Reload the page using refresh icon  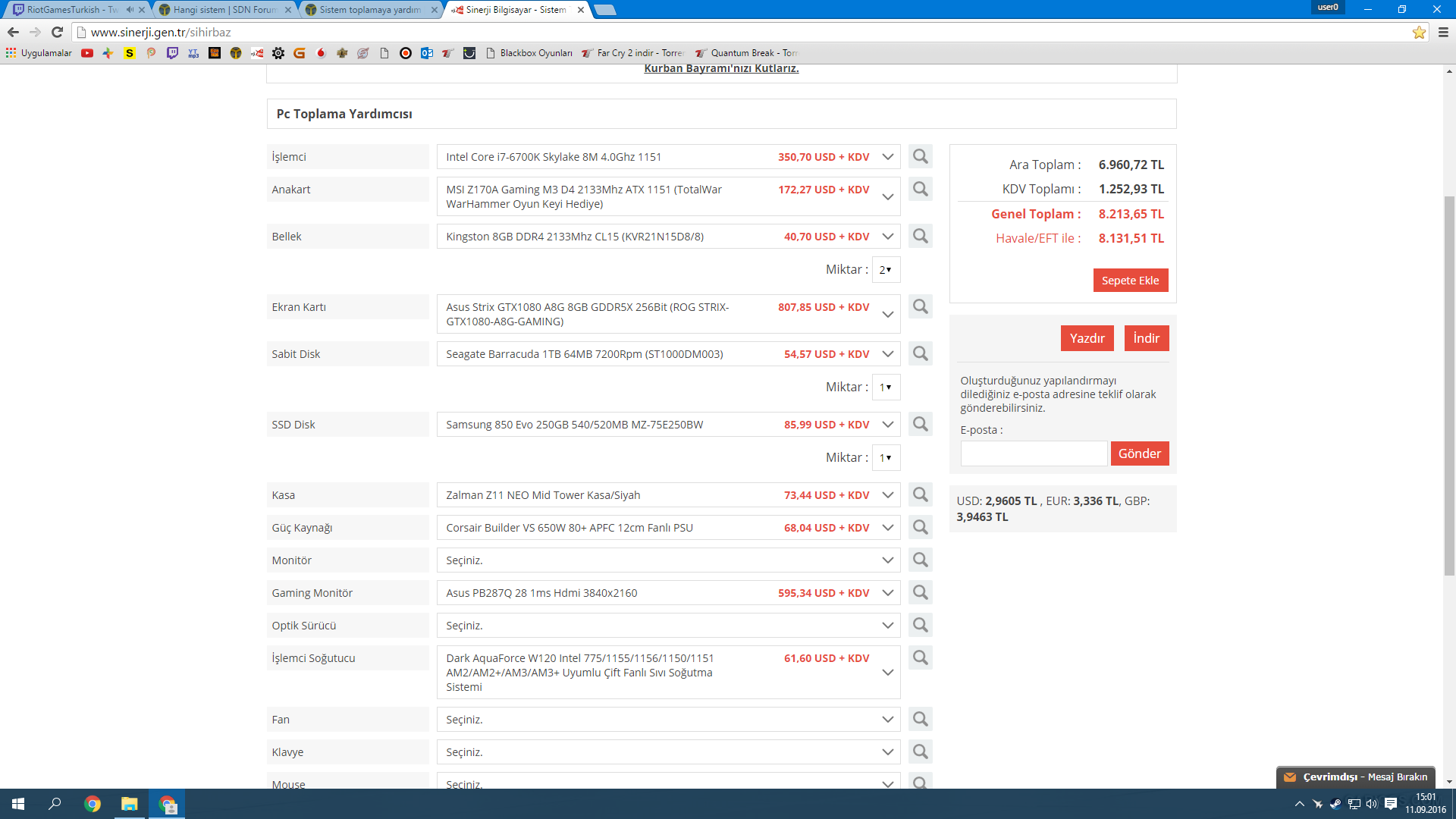pyautogui.click(x=57, y=32)
